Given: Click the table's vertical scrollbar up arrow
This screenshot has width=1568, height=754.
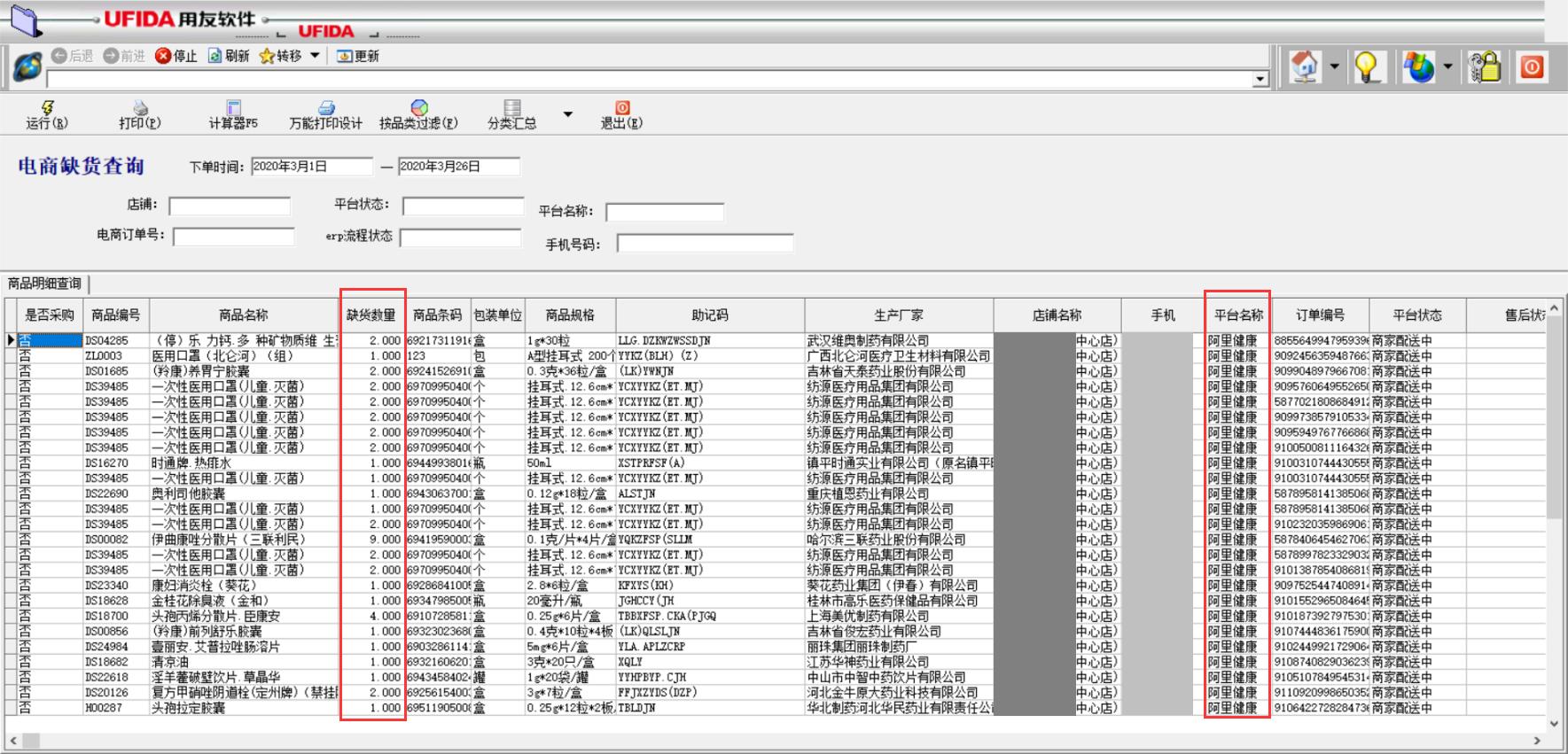Looking at the screenshot, I should pyautogui.click(x=1554, y=307).
